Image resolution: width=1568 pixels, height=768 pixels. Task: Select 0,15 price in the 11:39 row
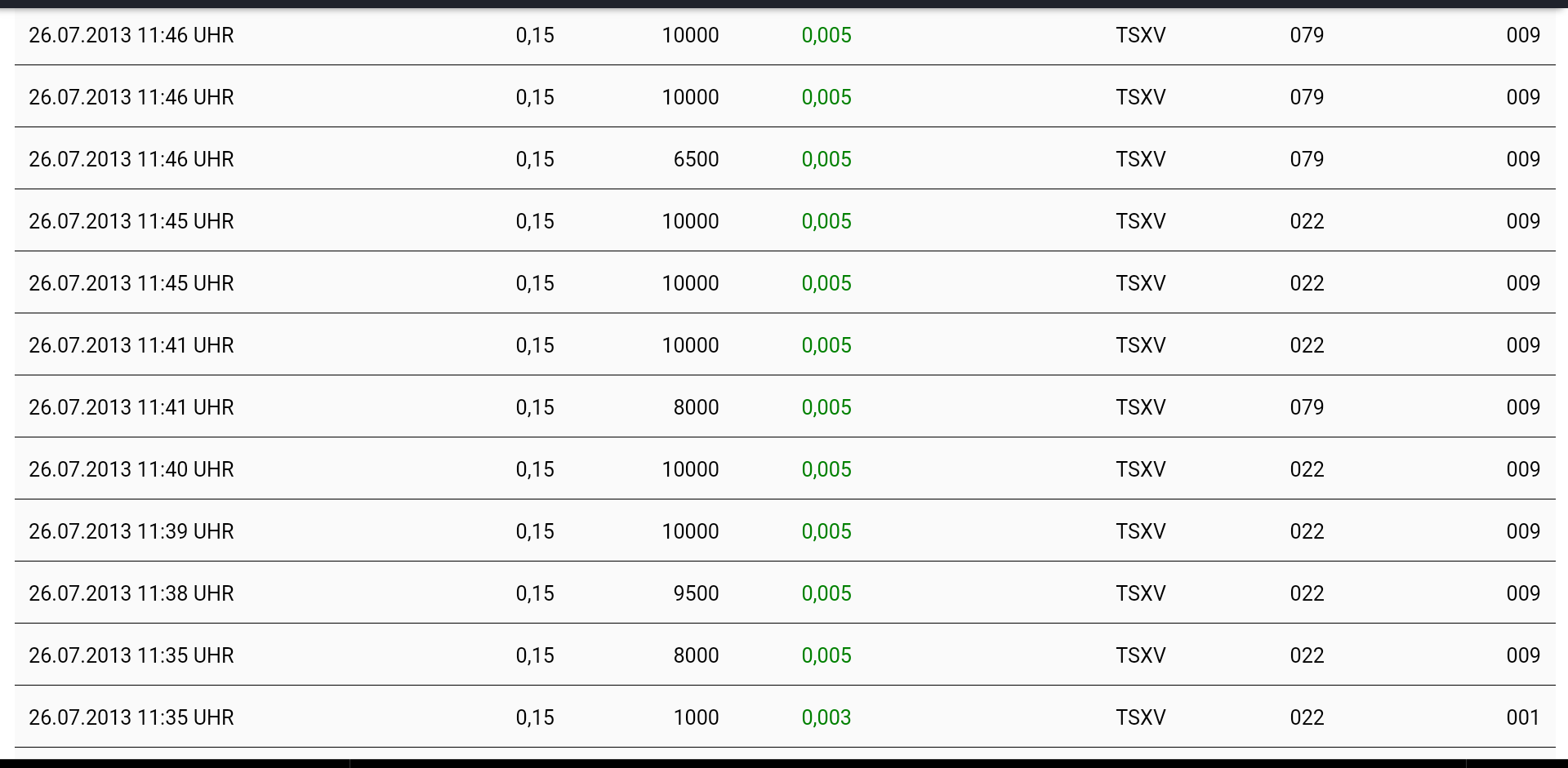pyautogui.click(x=535, y=531)
